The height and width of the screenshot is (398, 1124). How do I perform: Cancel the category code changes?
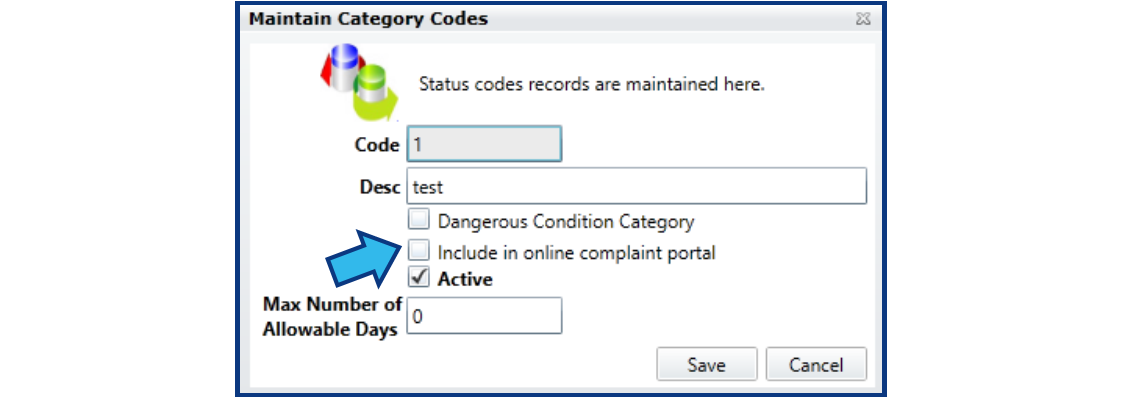click(x=816, y=364)
